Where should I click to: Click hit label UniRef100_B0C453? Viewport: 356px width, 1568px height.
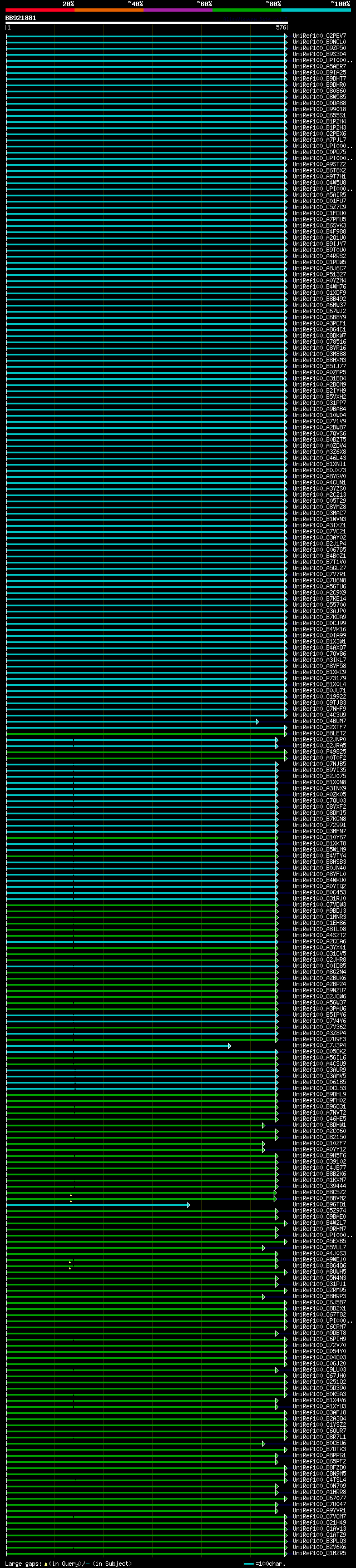319,892
